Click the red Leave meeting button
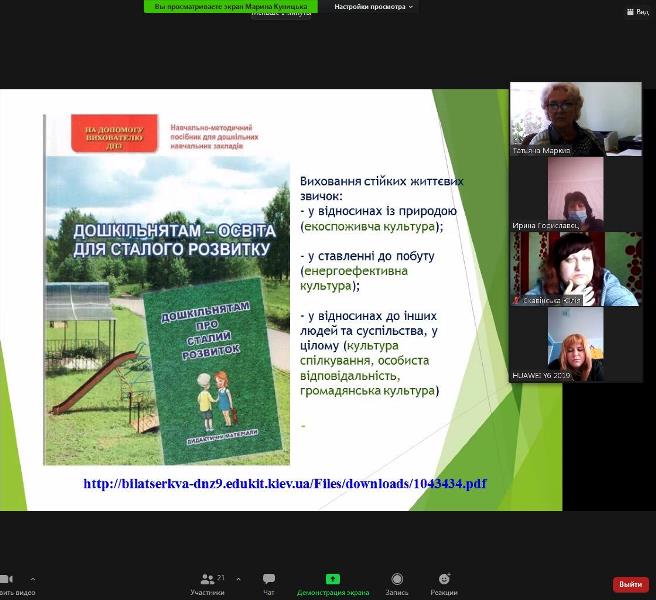Image resolution: width=656 pixels, height=600 pixels. coord(630,584)
